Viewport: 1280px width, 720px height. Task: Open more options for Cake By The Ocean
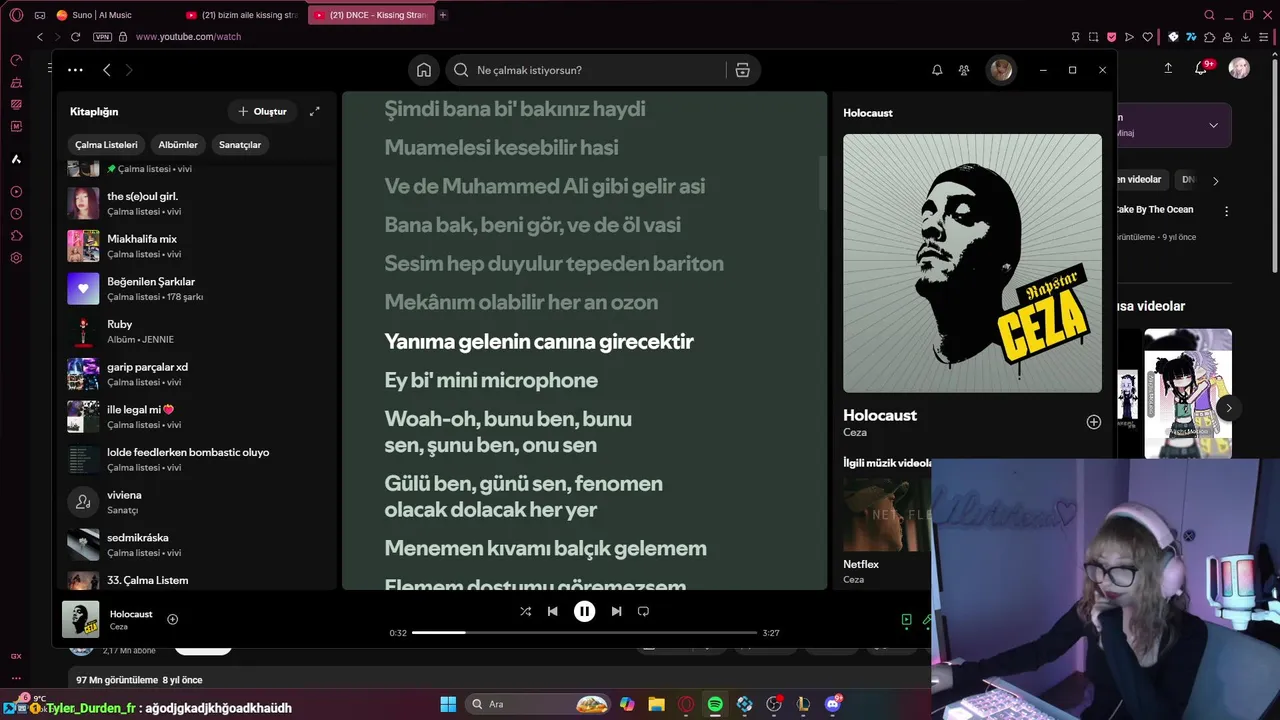[1226, 211]
